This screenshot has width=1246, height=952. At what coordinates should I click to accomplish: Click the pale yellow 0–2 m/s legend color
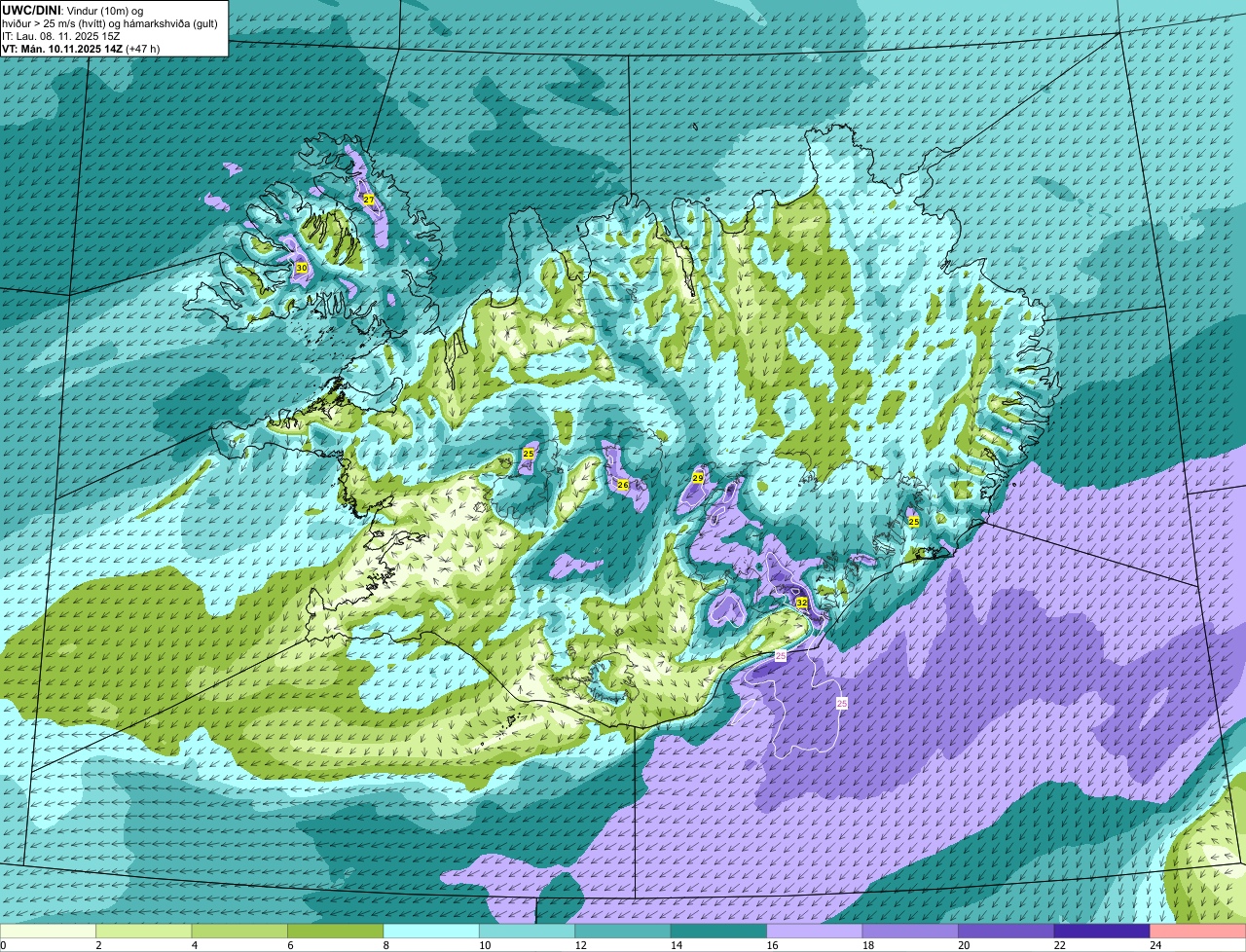tap(49, 931)
